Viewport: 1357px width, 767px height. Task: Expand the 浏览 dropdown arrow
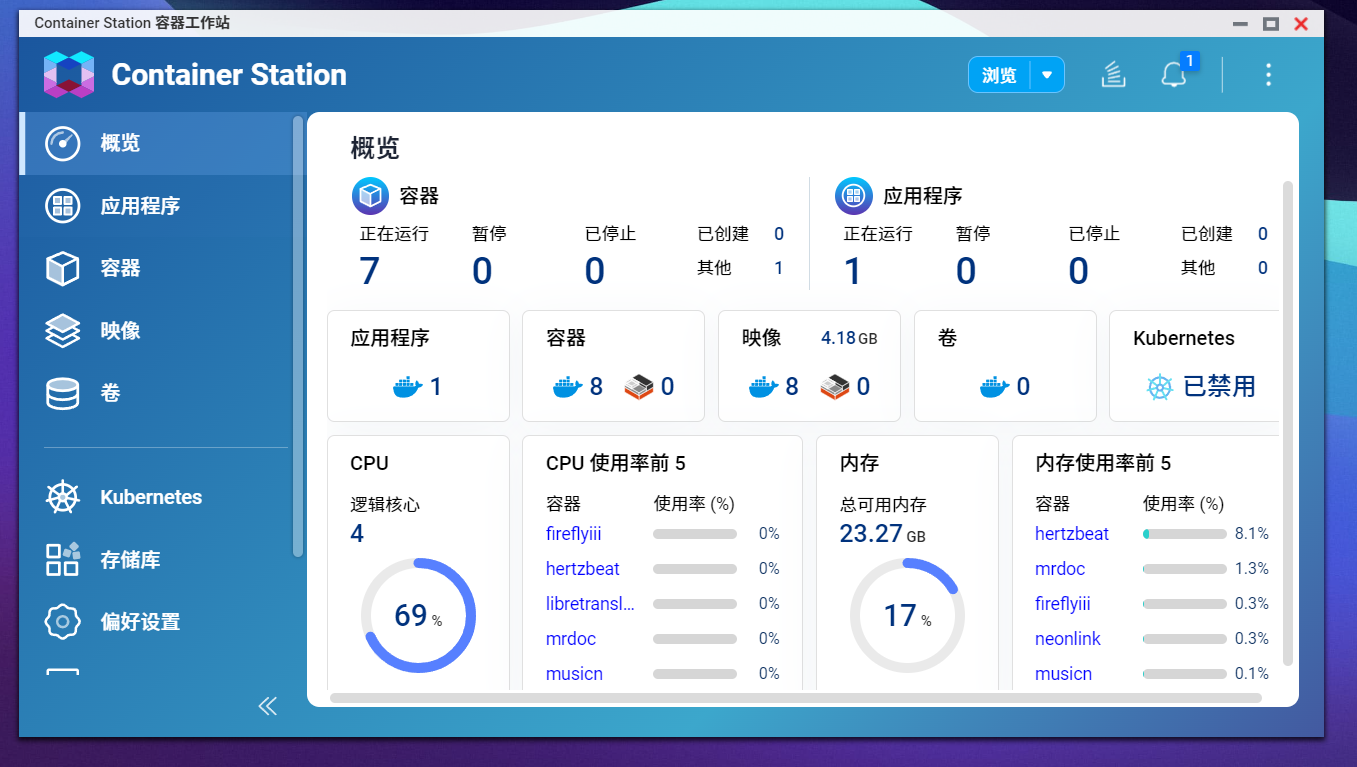[1047, 75]
